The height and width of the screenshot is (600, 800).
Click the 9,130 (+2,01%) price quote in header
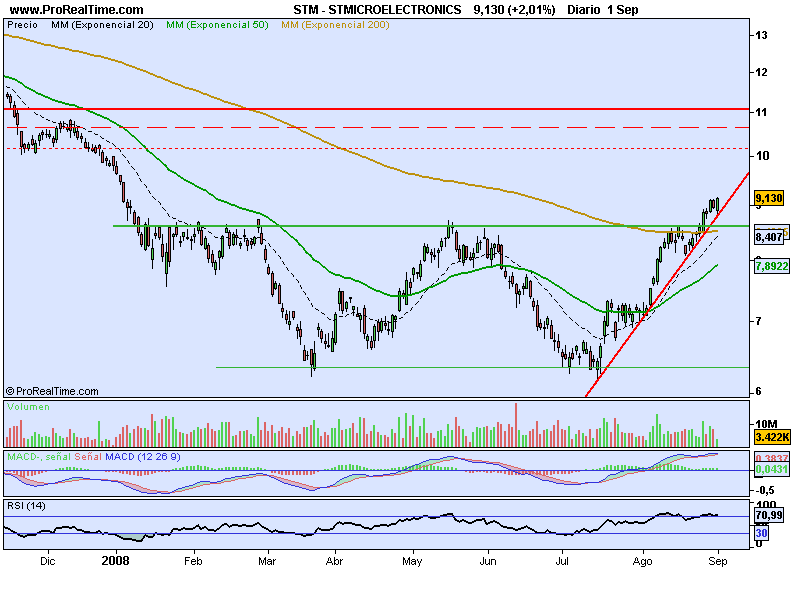514,10
